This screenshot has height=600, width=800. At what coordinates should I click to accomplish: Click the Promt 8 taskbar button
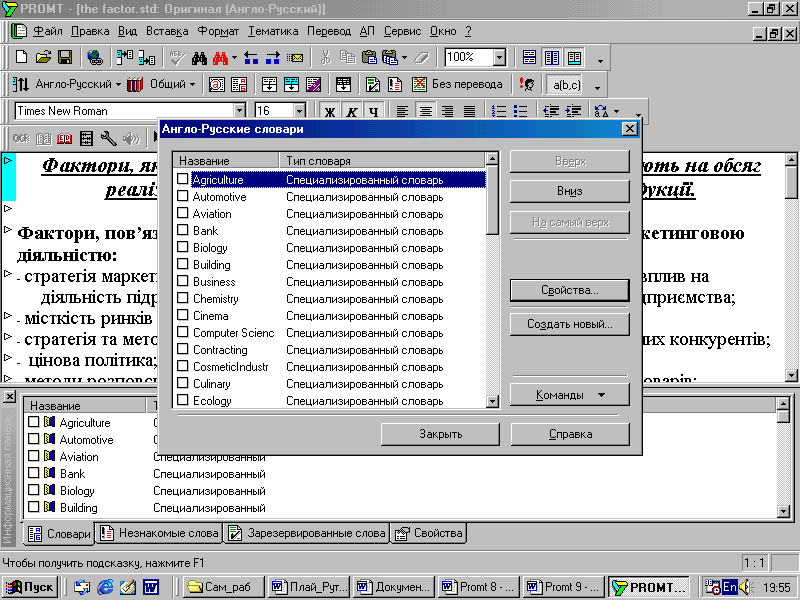tap(479, 587)
